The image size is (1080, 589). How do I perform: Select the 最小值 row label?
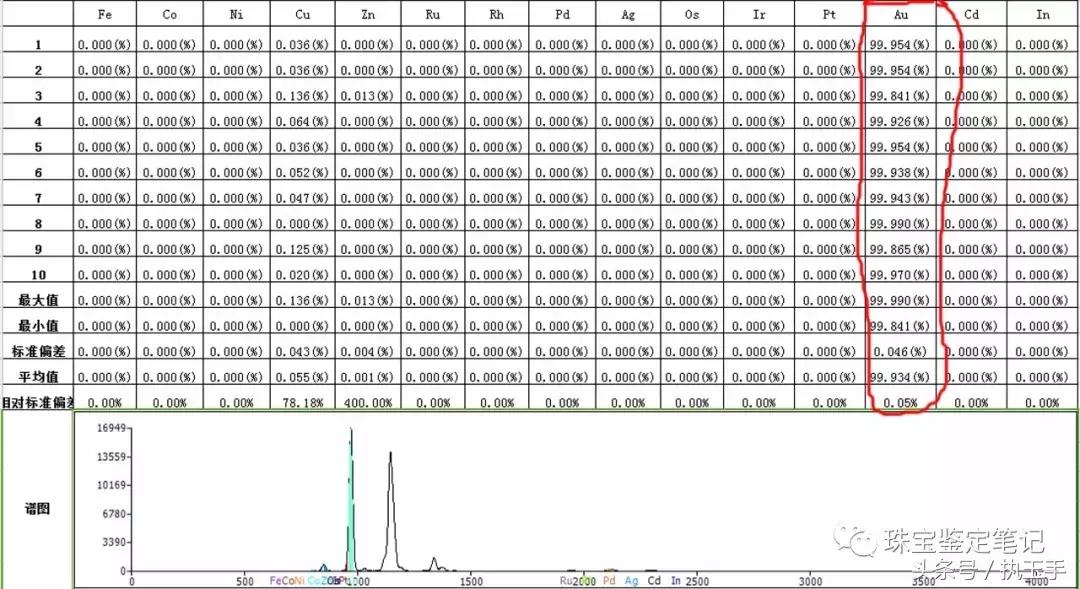[x=38, y=326]
